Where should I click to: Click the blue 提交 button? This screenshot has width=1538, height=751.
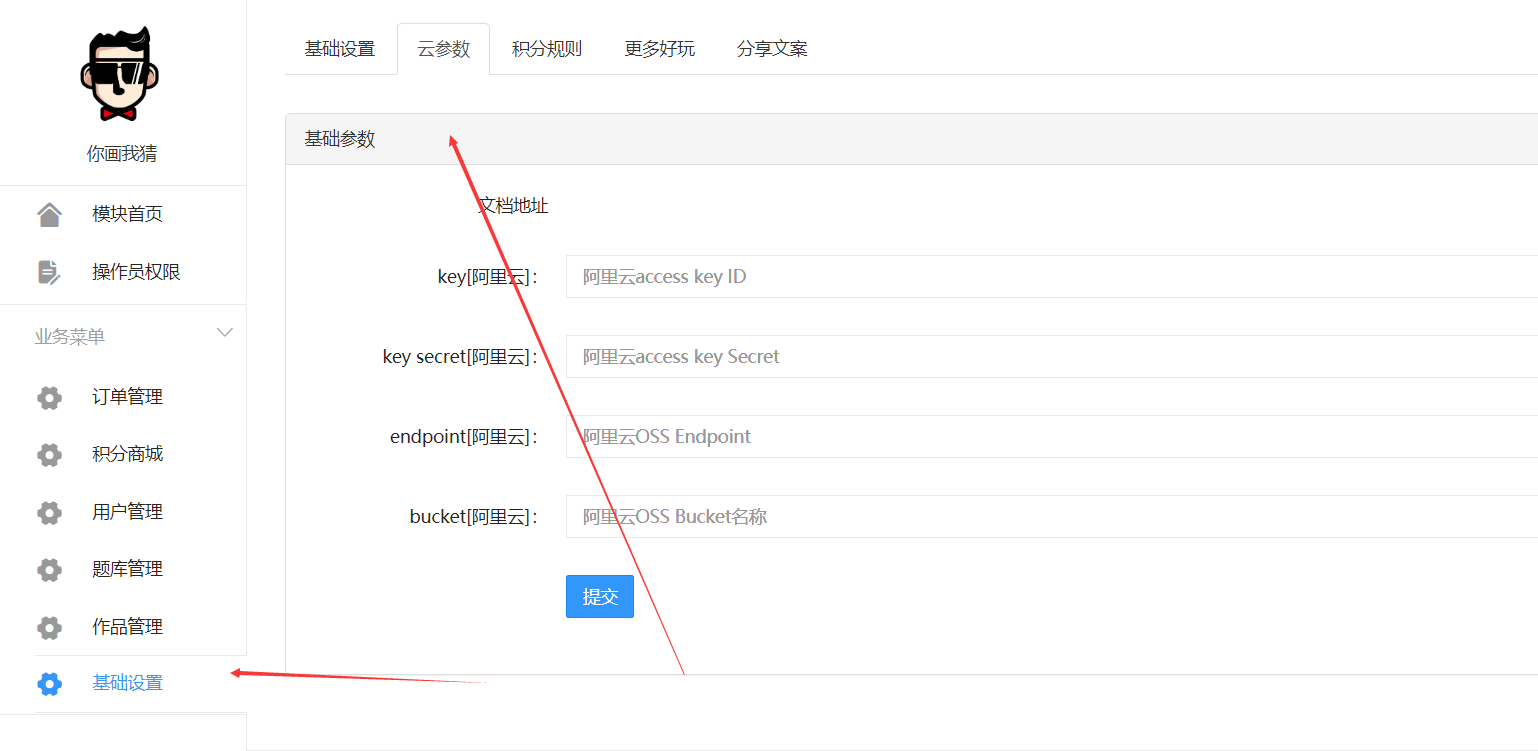click(600, 596)
